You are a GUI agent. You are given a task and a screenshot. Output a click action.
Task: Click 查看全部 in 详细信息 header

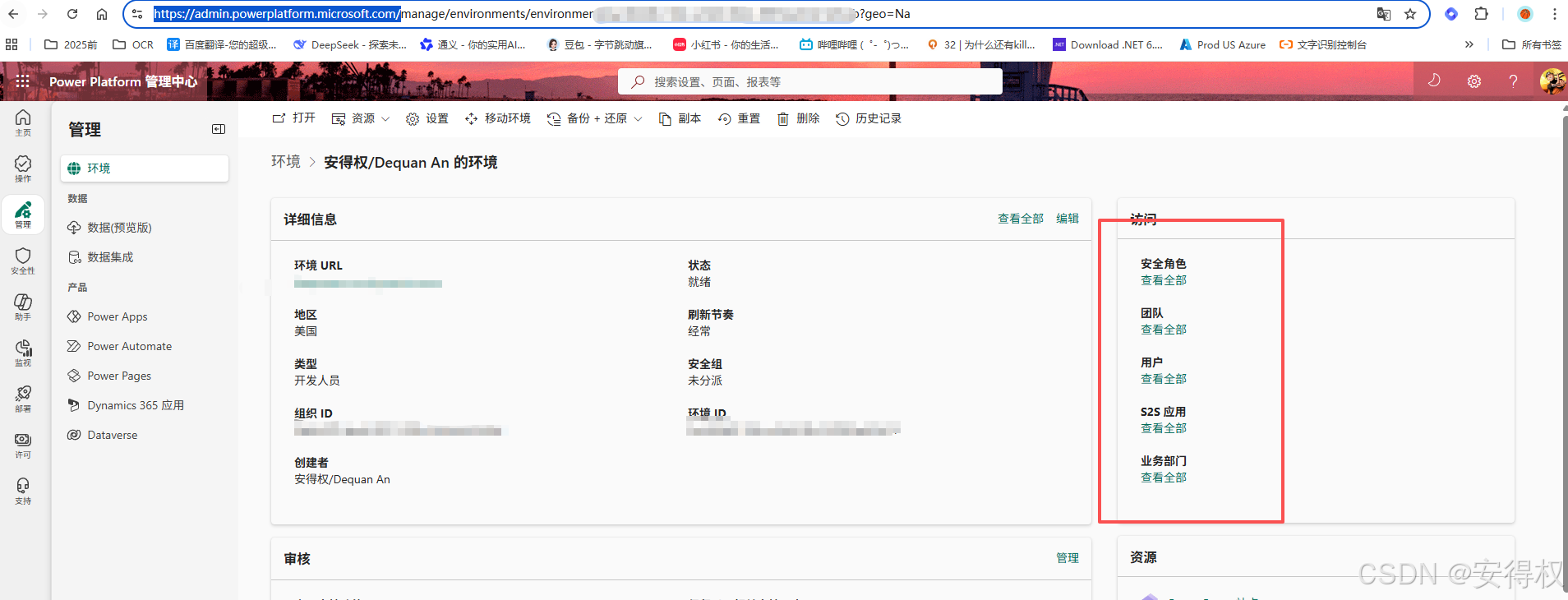[1021, 219]
